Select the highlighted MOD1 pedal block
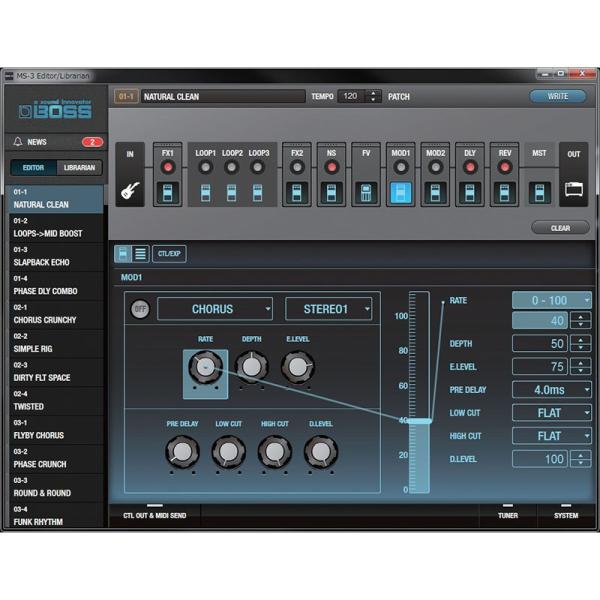The width and height of the screenshot is (600, 600). (401, 192)
